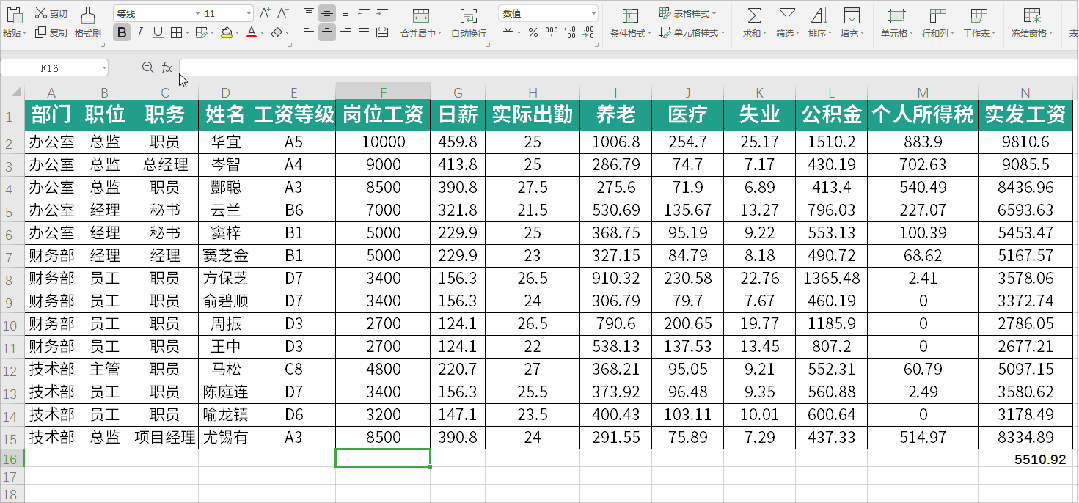
Task: Align text left horizontally
Action: click(309, 32)
